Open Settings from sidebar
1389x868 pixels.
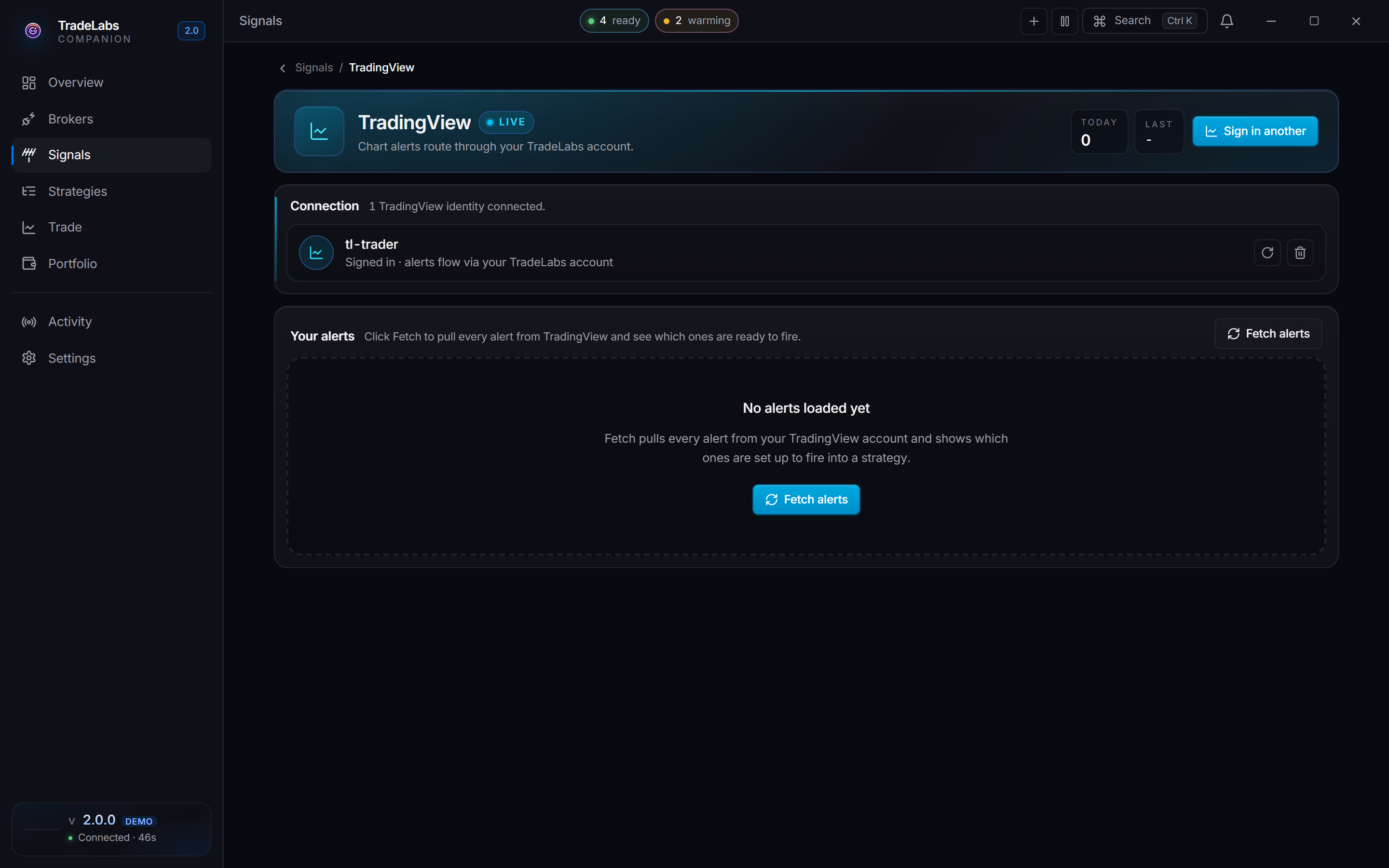pos(111,358)
